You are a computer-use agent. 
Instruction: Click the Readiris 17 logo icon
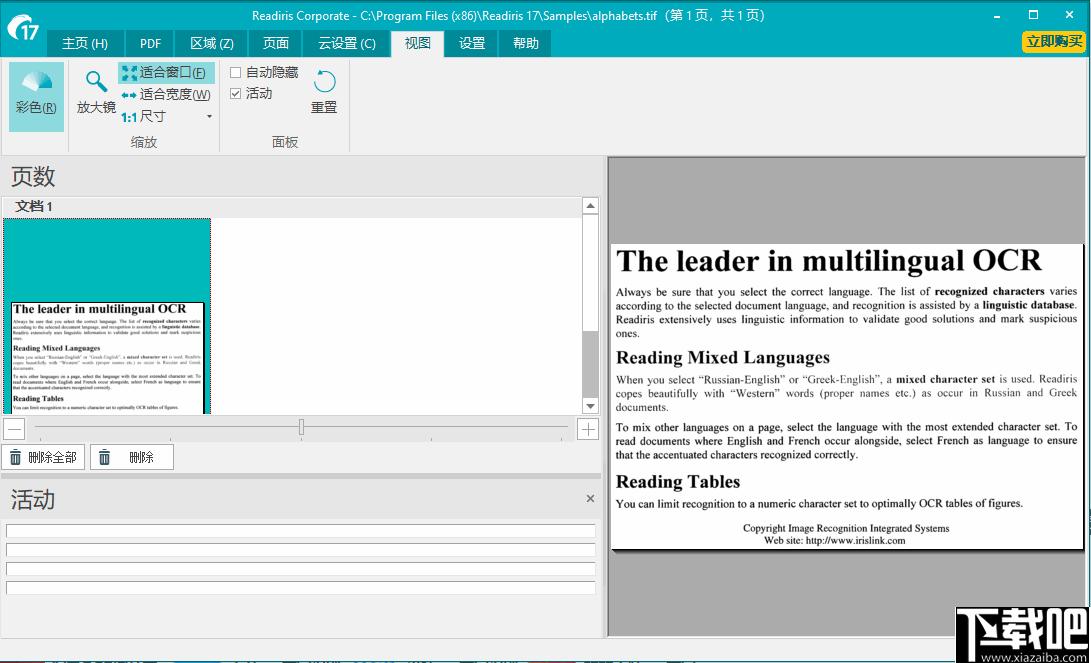23,28
